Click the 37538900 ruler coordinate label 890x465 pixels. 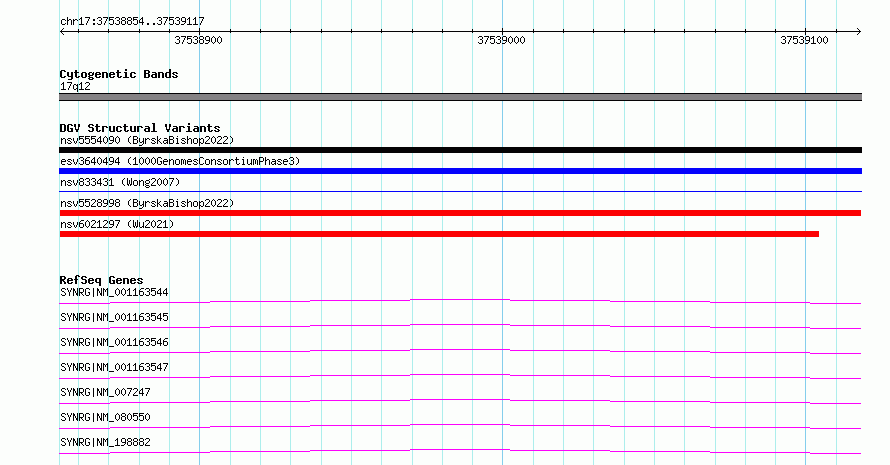[198, 40]
